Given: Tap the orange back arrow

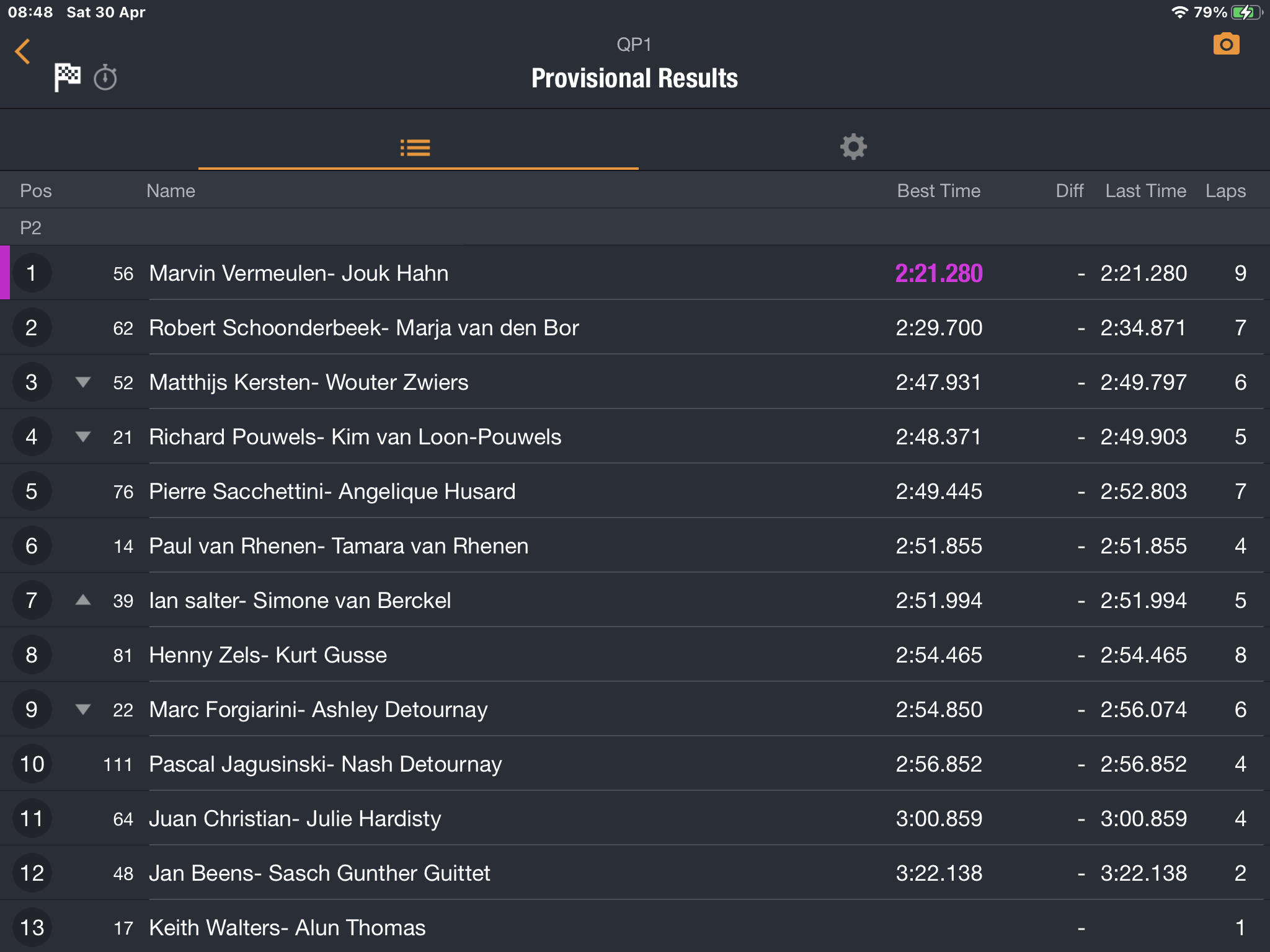Looking at the screenshot, I should (22, 51).
